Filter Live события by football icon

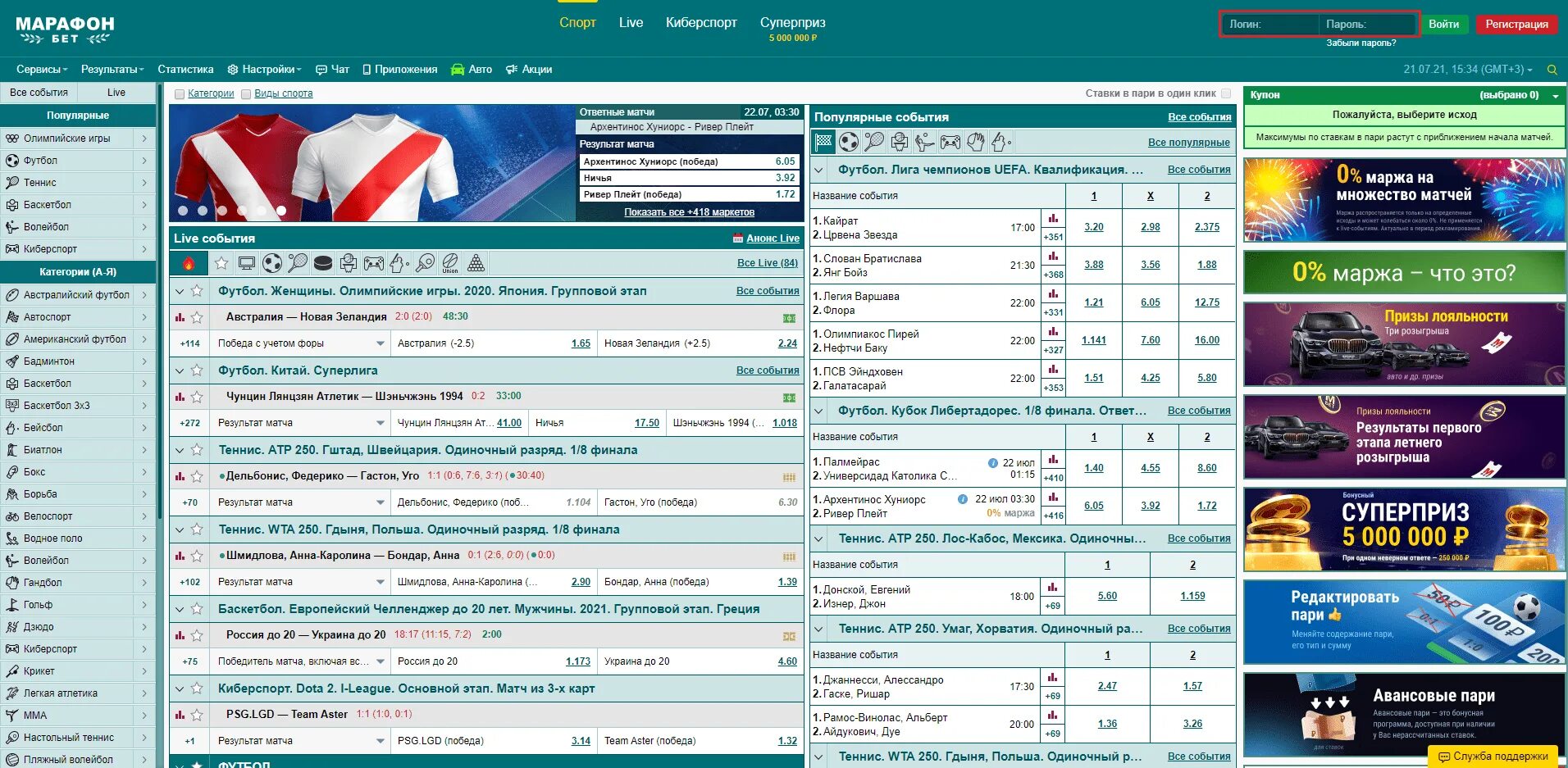tap(272, 263)
